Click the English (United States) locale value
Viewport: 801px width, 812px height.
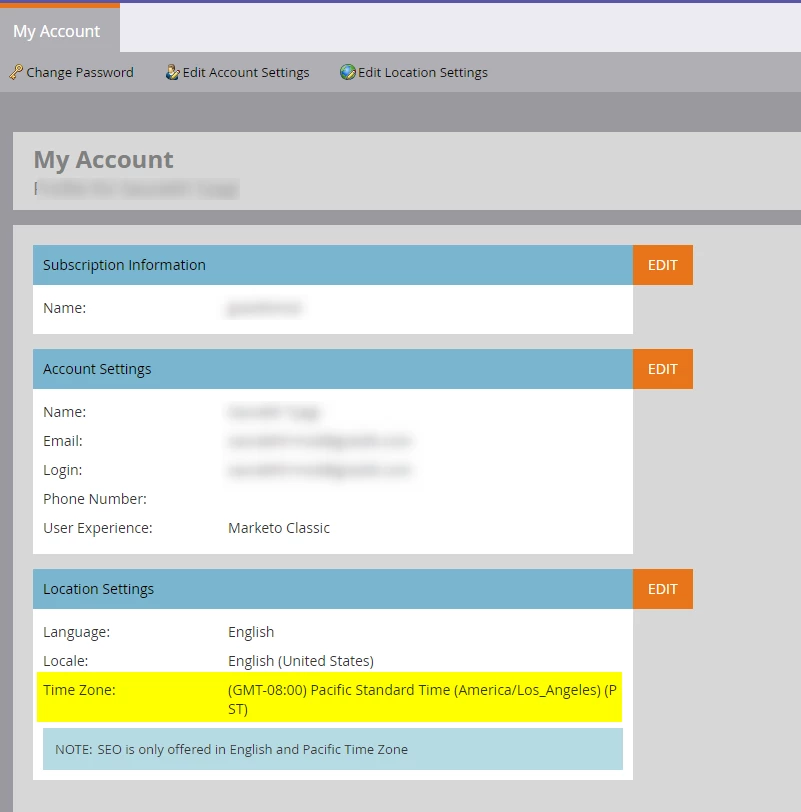pos(301,661)
